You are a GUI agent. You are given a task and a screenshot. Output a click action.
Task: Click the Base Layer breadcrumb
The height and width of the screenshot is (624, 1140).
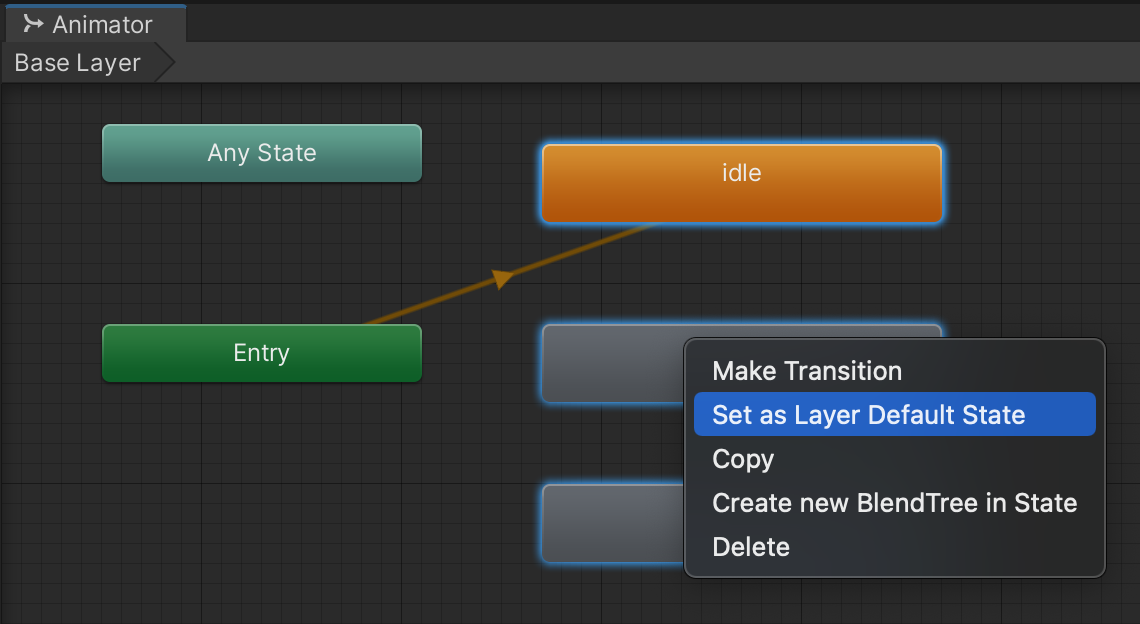click(x=78, y=63)
